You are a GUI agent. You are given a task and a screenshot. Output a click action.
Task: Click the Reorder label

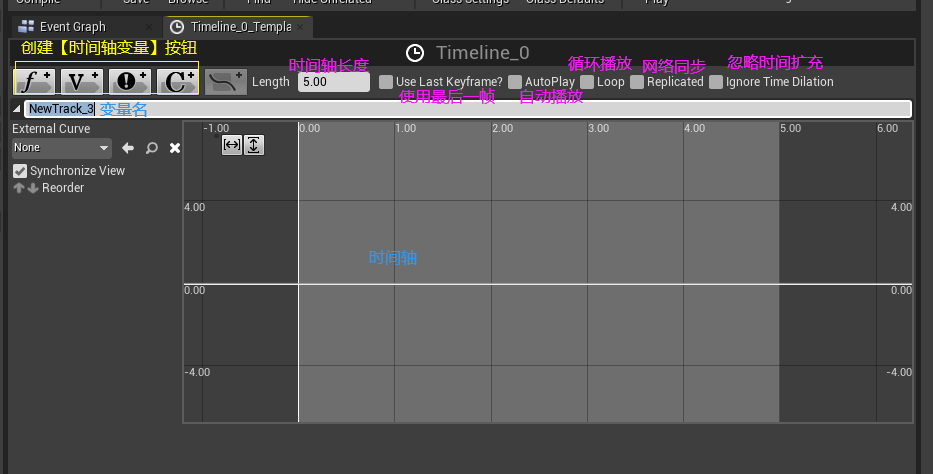(x=63, y=188)
